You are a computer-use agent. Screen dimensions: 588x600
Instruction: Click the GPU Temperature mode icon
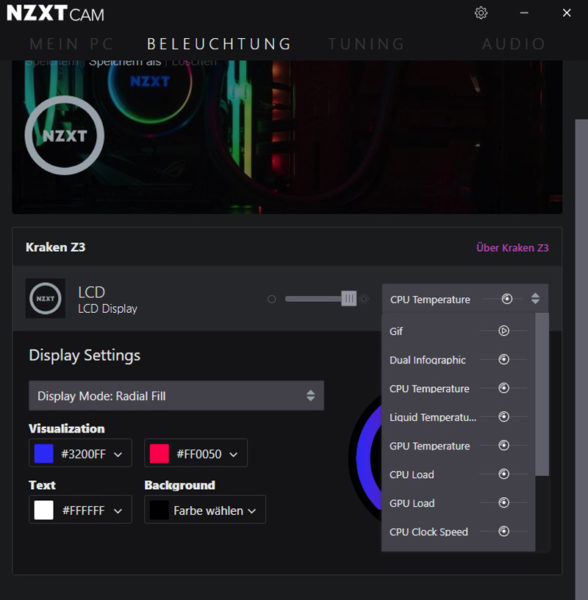(504, 445)
